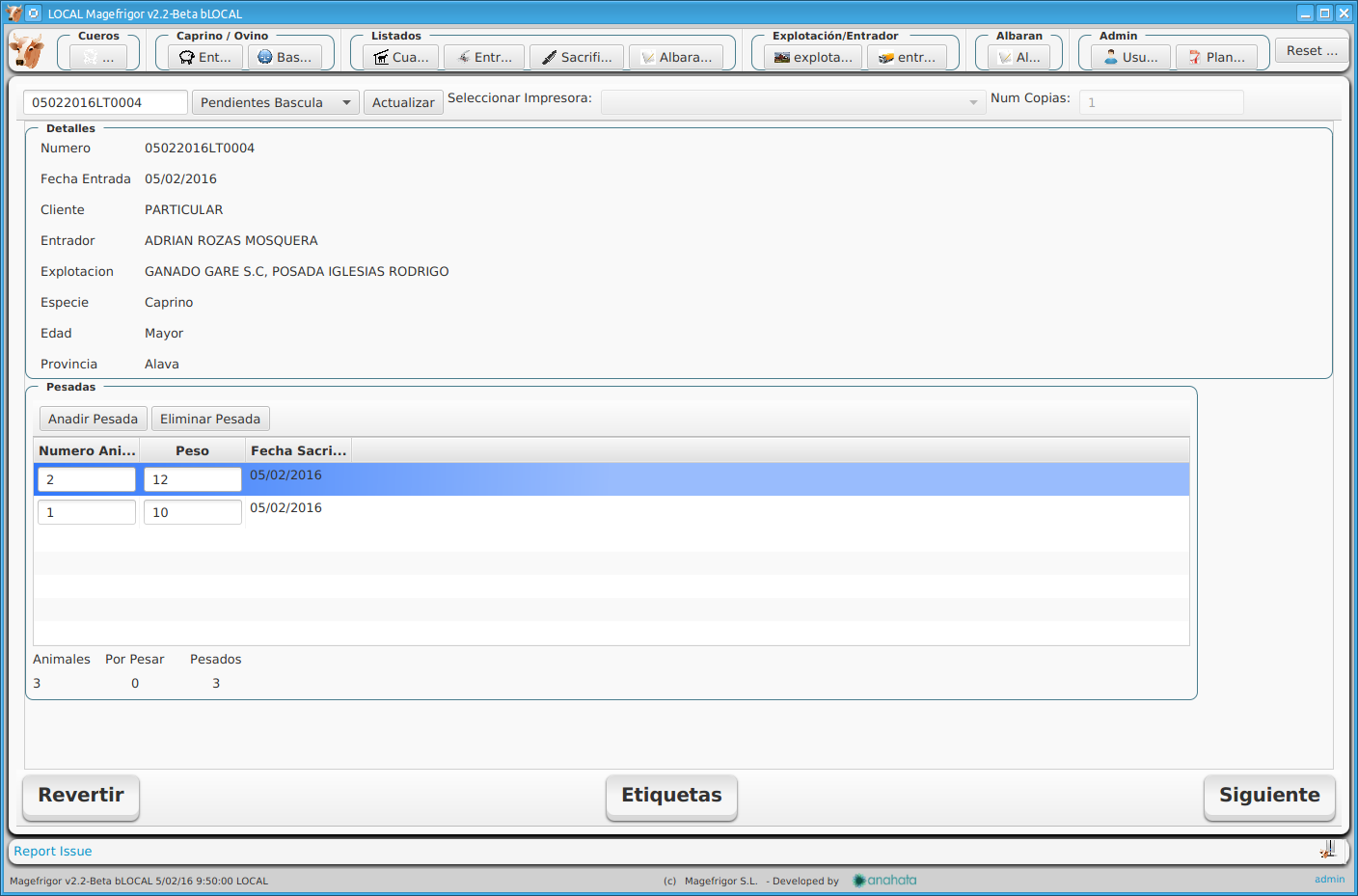Click Numero value in Detalles panel

point(200,148)
